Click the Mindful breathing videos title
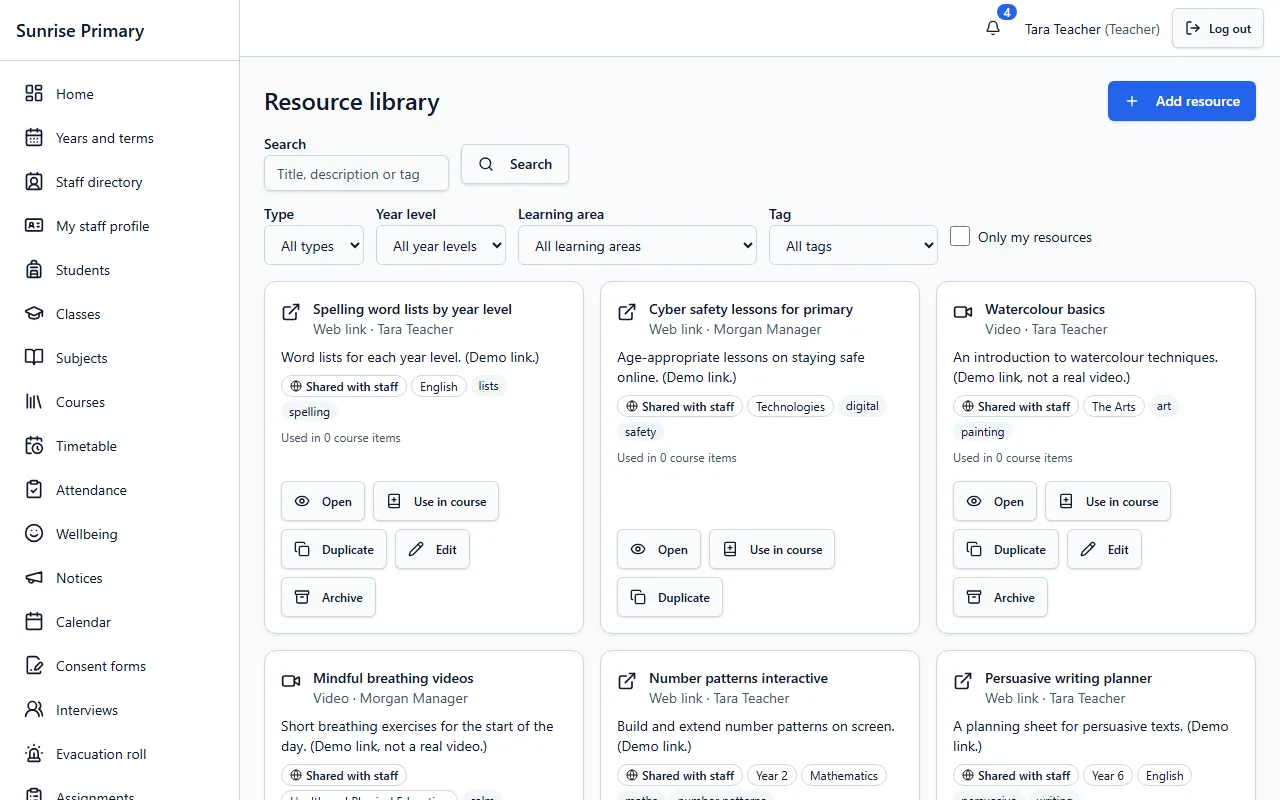Image resolution: width=1280 pixels, height=800 pixels. [x=393, y=678]
